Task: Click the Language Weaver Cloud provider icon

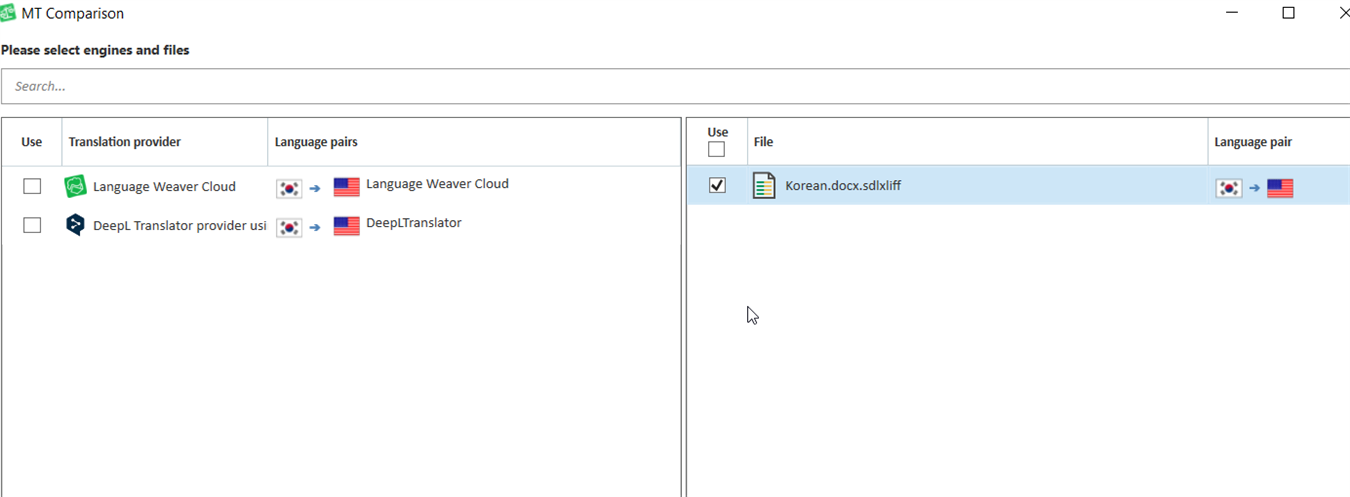Action: point(76,186)
